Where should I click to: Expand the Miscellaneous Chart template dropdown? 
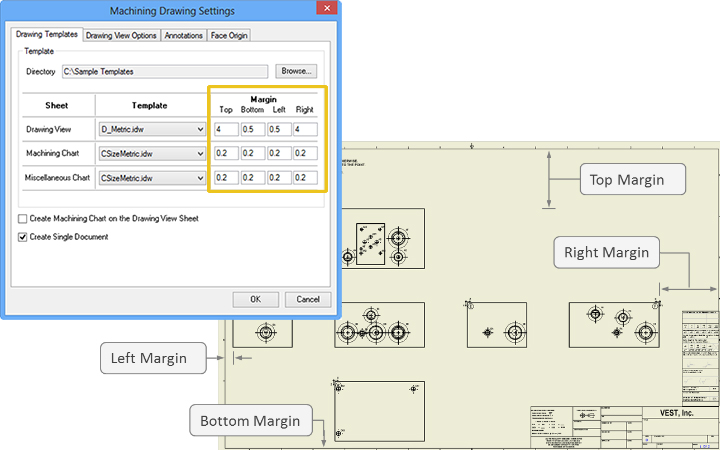coord(199,178)
